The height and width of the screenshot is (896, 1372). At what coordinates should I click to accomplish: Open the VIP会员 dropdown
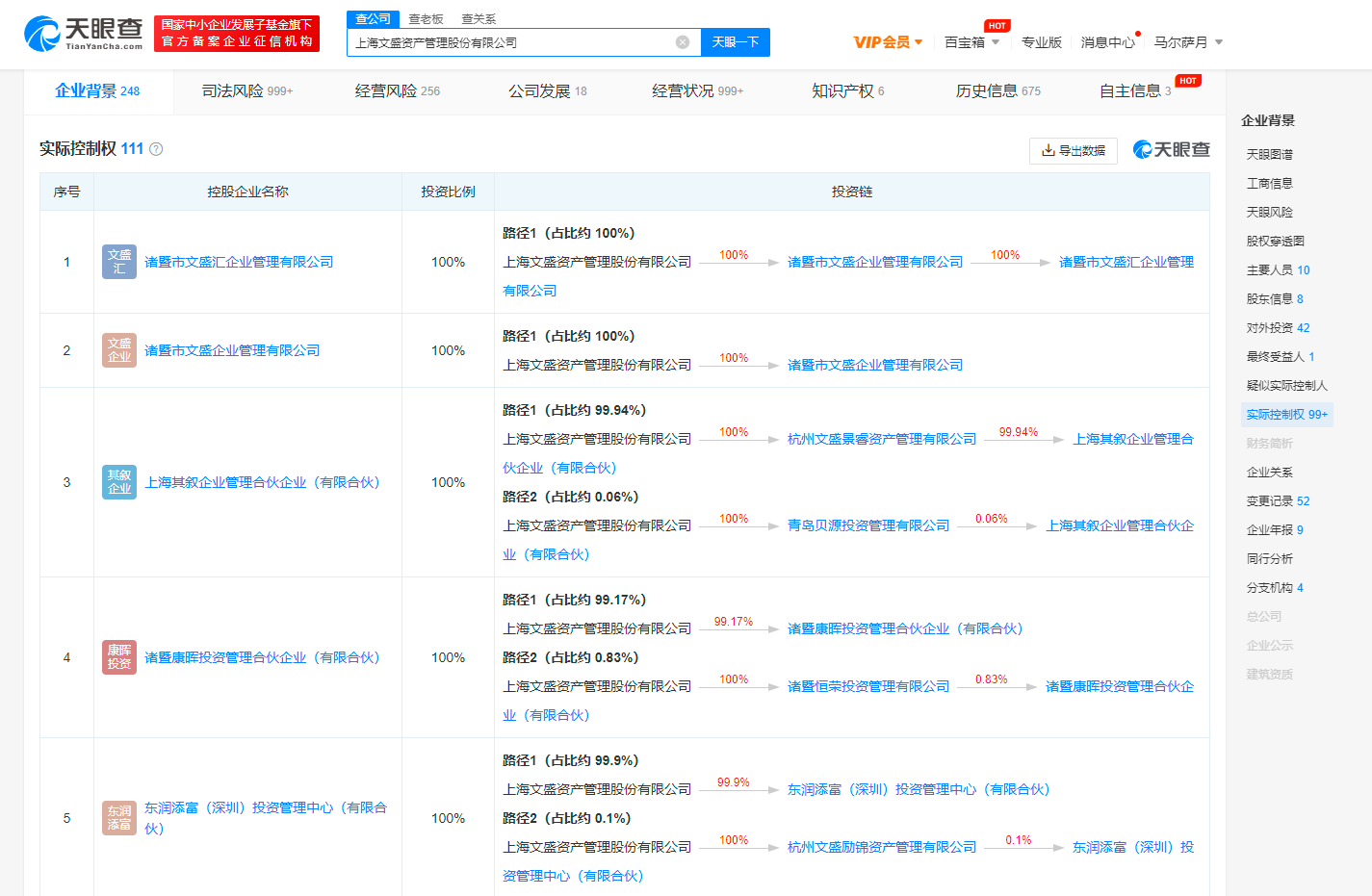tap(888, 42)
